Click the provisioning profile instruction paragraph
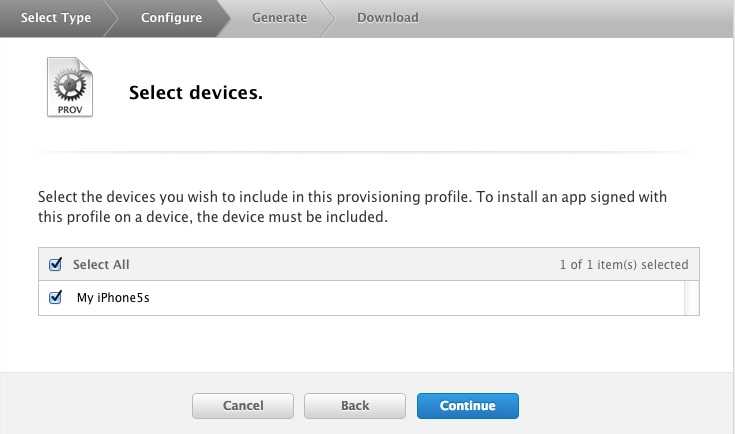The width and height of the screenshot is (735, 434). (352, 207)
